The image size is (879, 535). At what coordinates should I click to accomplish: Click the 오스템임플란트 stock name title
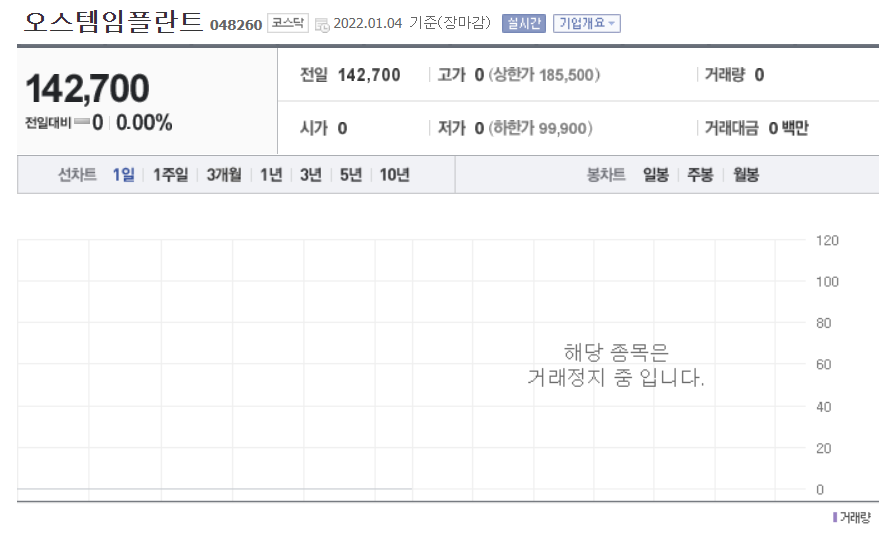pyautogui.click(x=113, y=22)
